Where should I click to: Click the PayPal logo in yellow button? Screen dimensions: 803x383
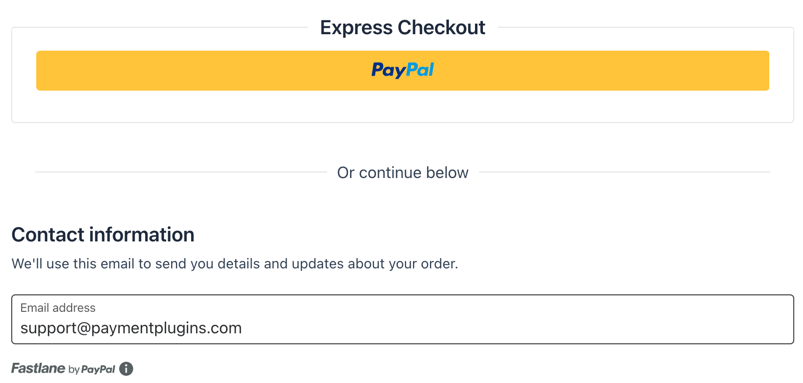coord(403,70)
